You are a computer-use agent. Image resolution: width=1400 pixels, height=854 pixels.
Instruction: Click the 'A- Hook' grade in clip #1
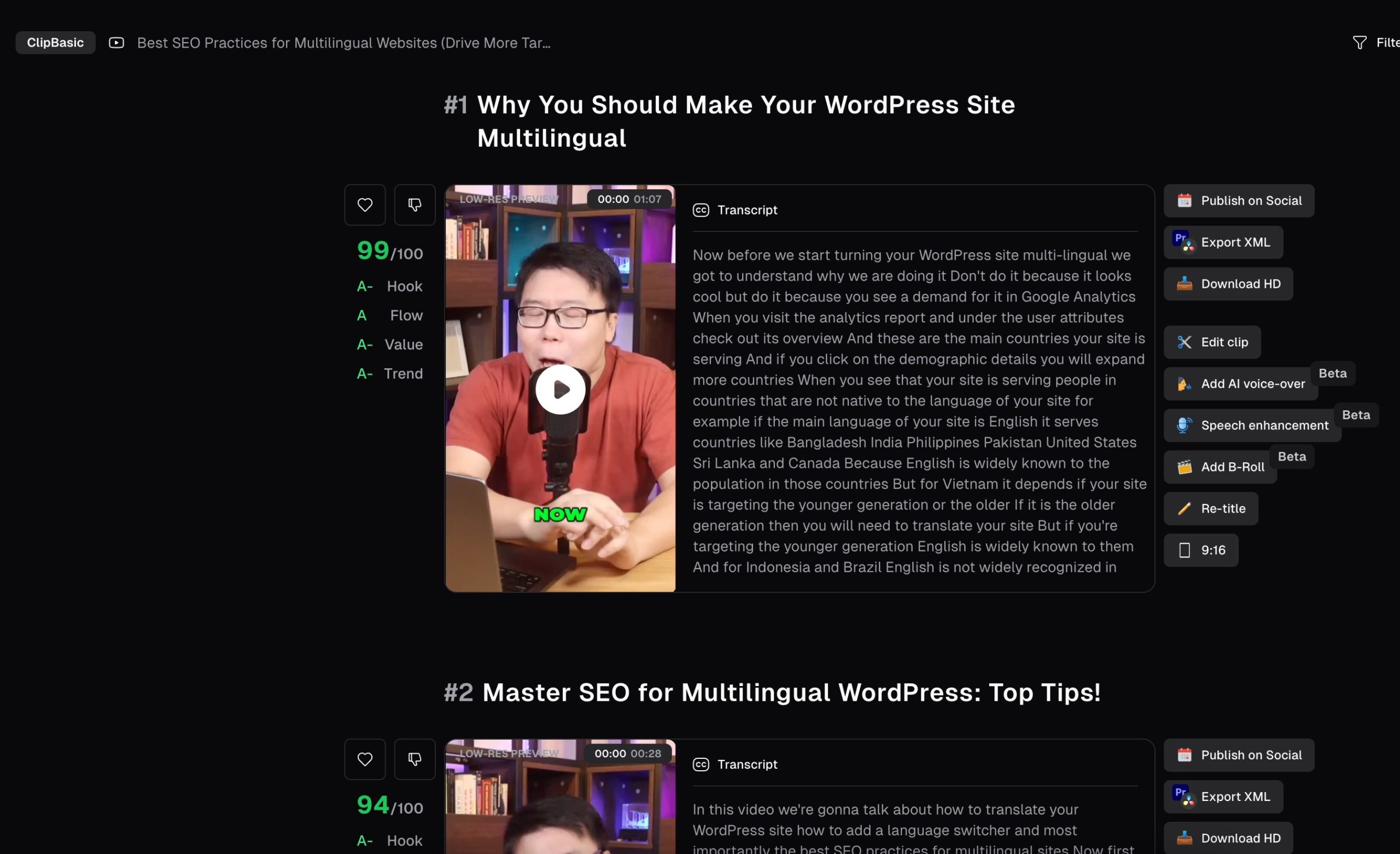pos(390,287)
